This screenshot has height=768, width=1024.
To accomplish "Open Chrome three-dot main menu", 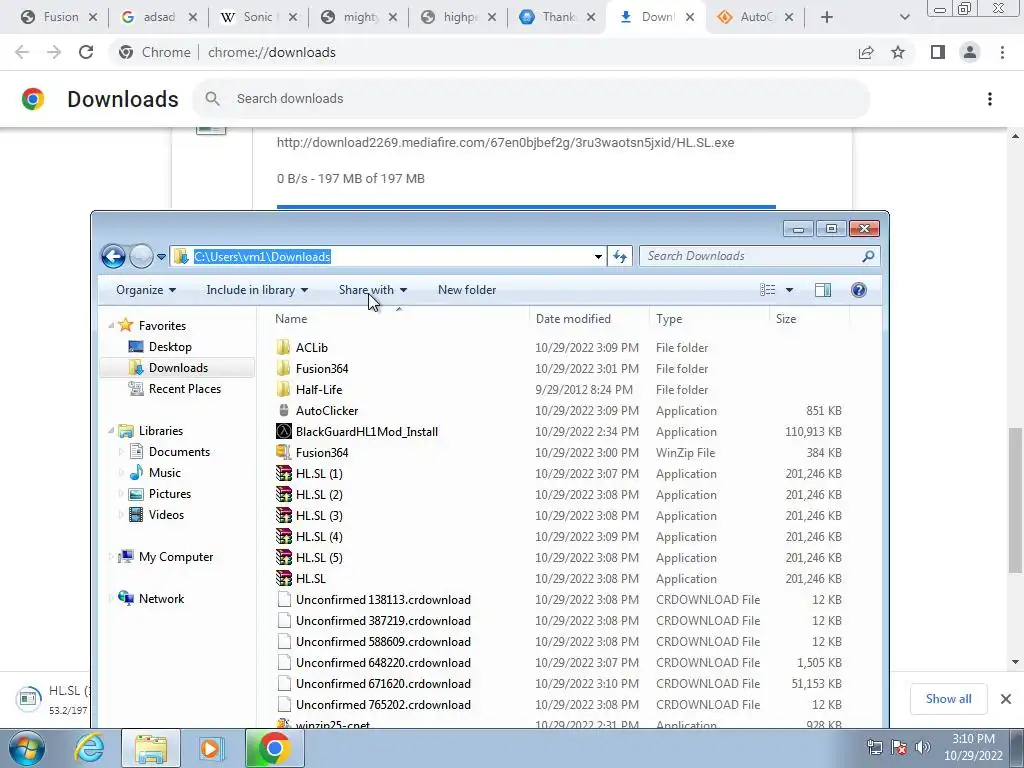I will click(1002, 52).
